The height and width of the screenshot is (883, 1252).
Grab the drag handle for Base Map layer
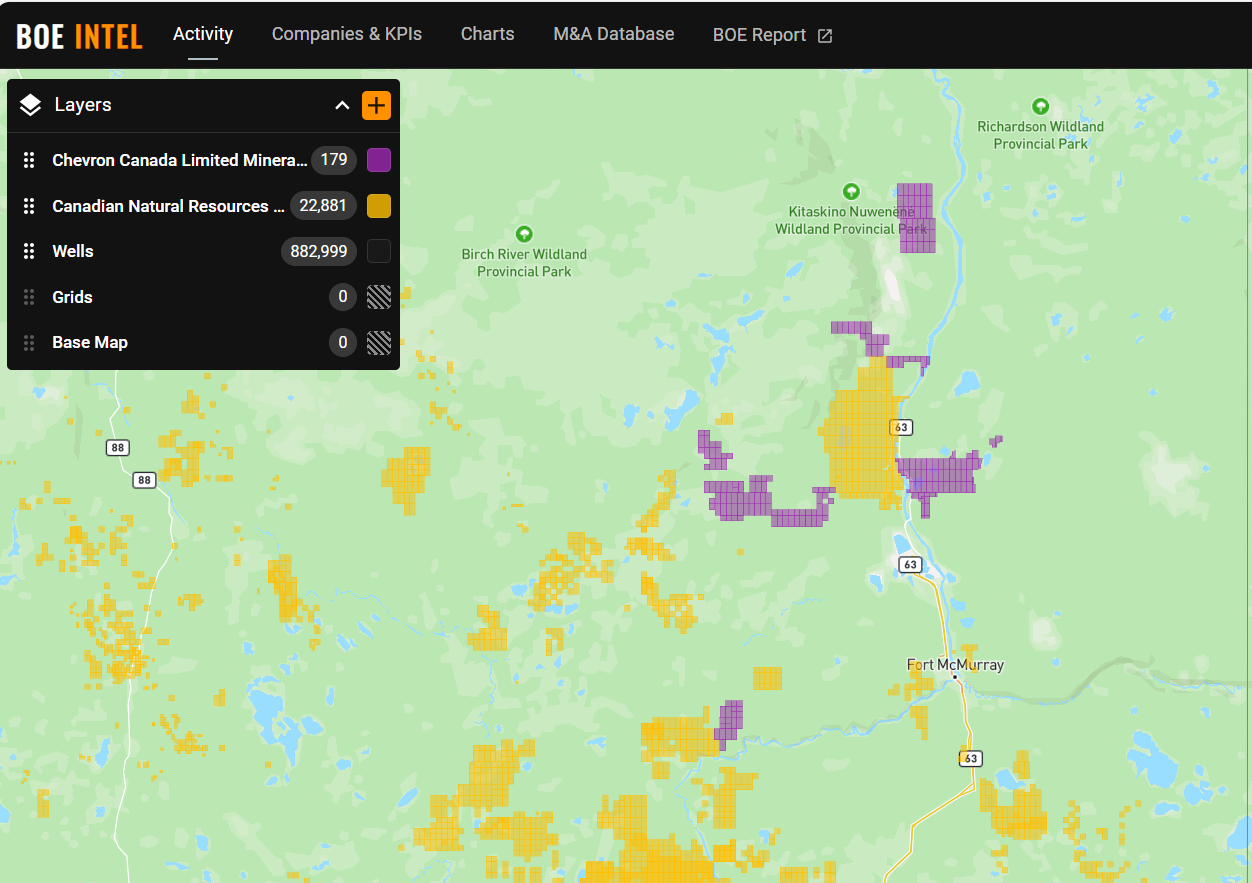[29, 342]
